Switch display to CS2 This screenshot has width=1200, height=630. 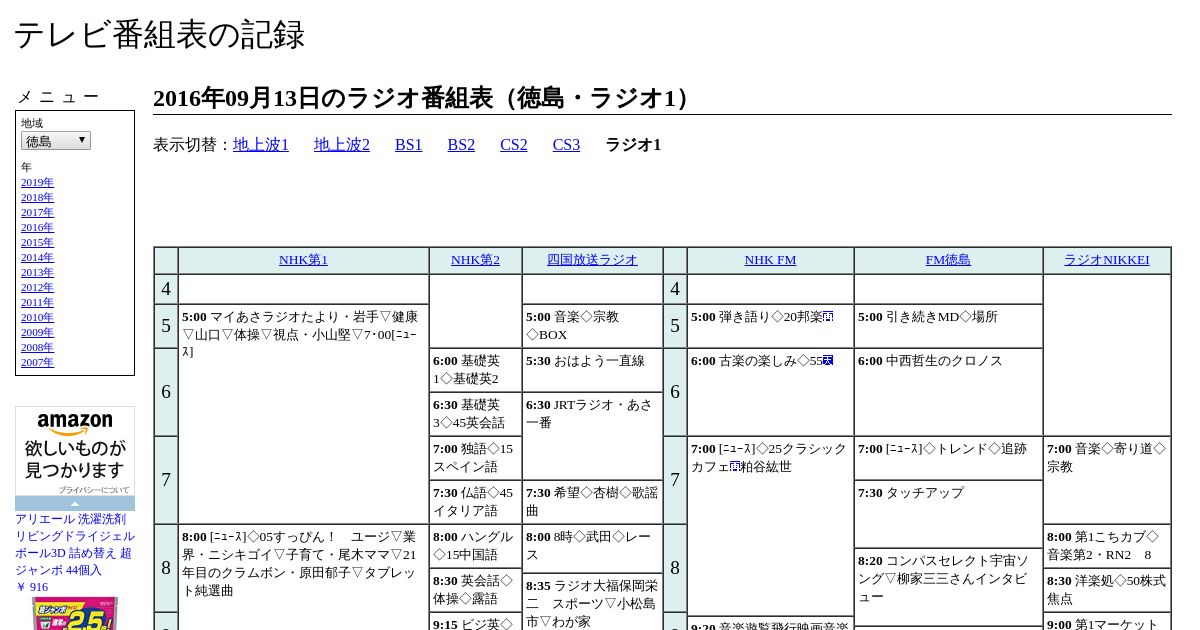click(x=514, y=145)
